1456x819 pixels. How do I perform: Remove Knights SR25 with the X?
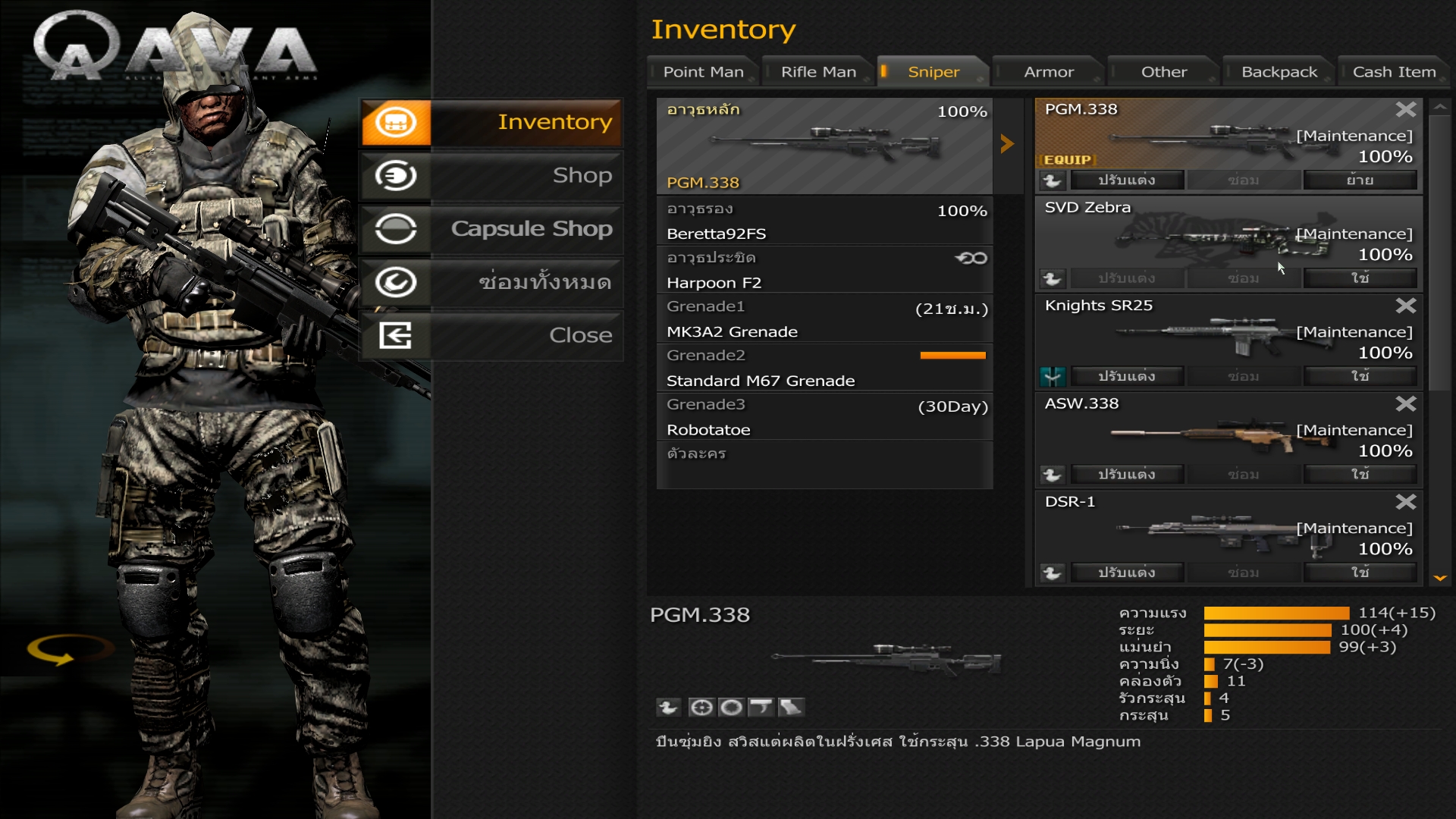point(1405,306)
